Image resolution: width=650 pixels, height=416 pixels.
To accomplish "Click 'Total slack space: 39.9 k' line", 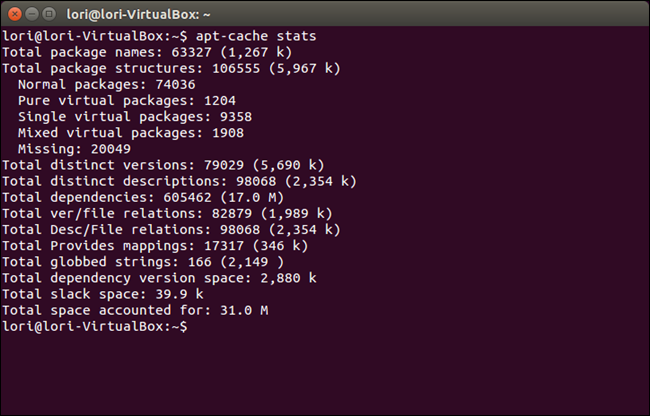I will pos(103,294).
